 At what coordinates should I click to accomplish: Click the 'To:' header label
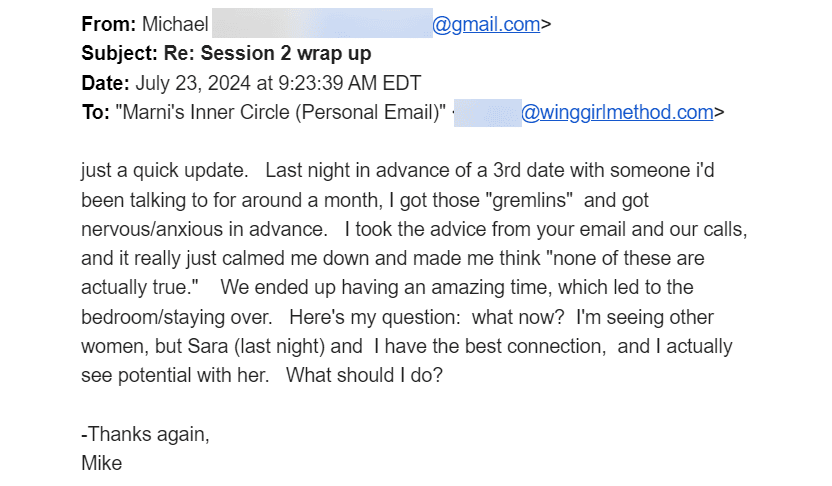pos(96,112)
